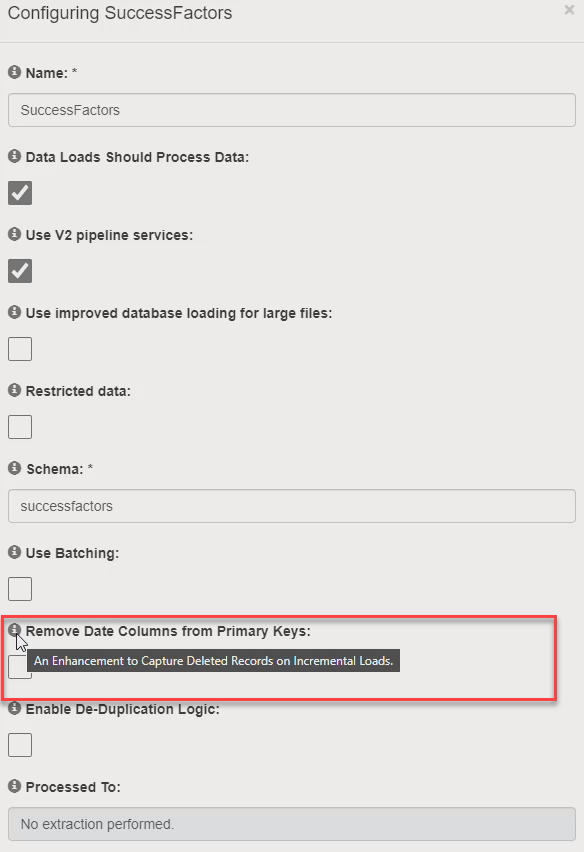Click info icon for Remove Date Columns from Primary Keys
584x852 pixels.
tap(15, 630)
